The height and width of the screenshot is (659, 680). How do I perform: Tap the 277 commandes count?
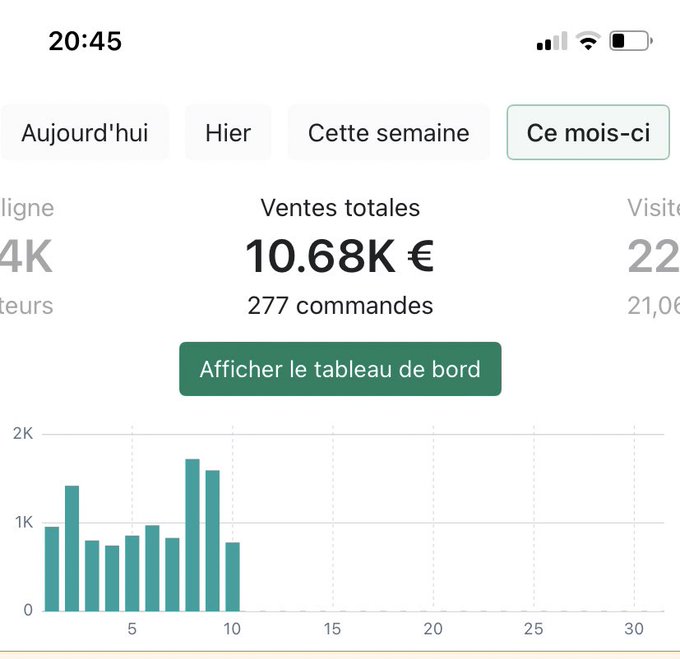click(340, 306)
